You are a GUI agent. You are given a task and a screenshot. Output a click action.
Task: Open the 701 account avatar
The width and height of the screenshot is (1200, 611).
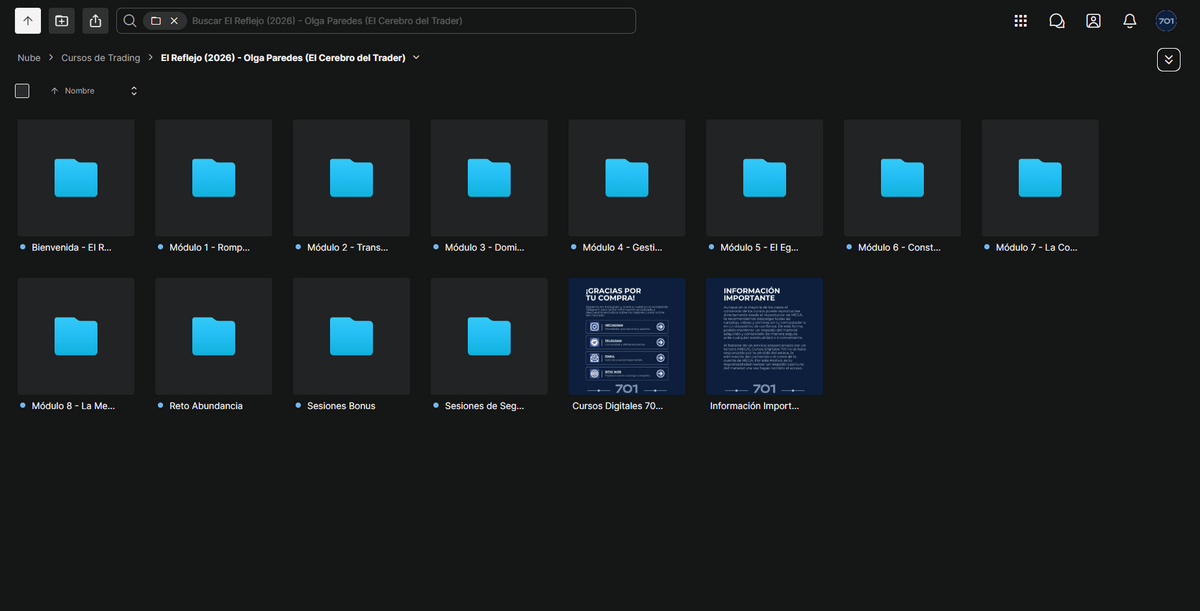coord(1166,21)
